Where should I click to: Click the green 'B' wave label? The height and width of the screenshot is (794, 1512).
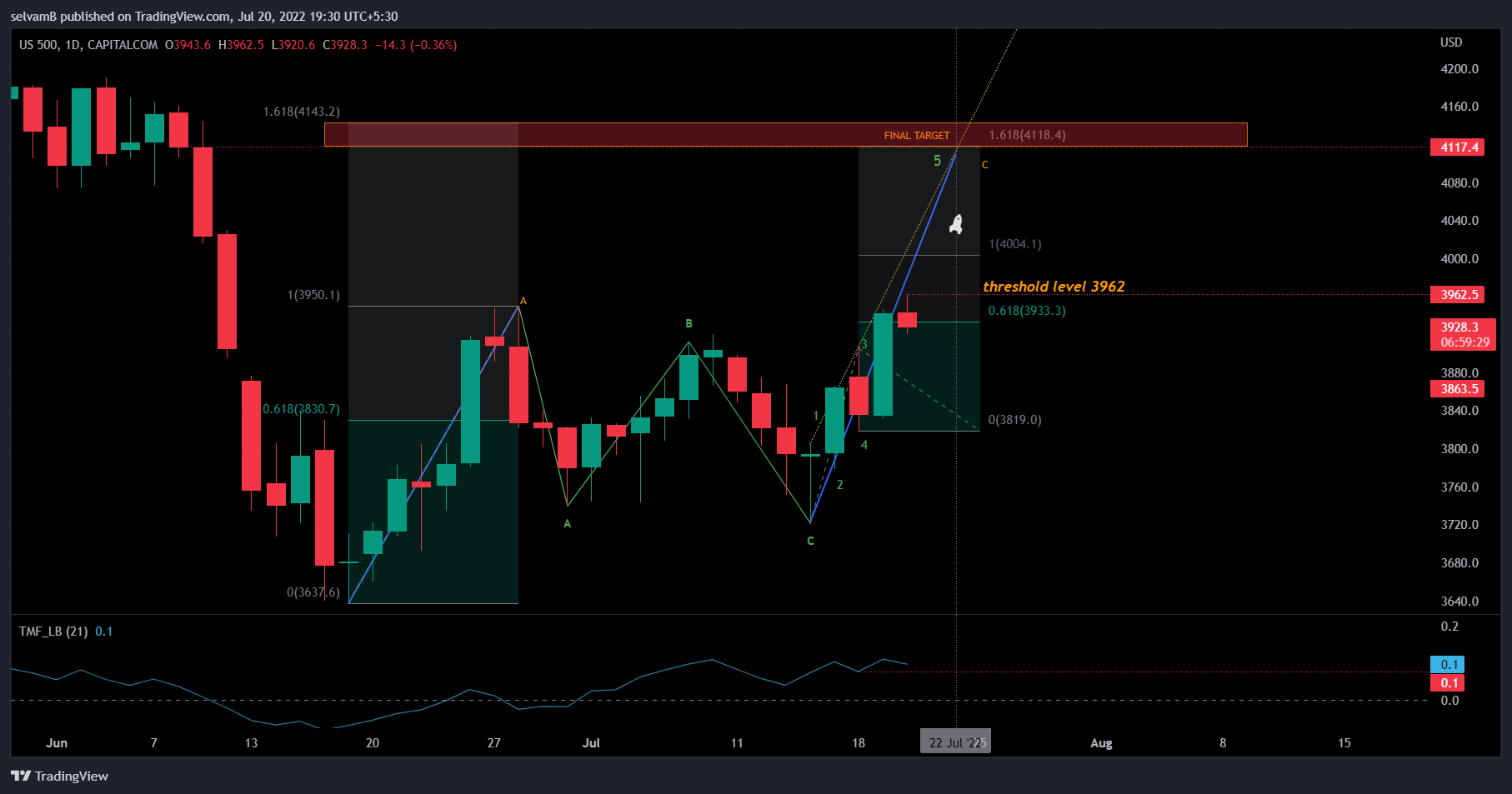tap(688, 323)
